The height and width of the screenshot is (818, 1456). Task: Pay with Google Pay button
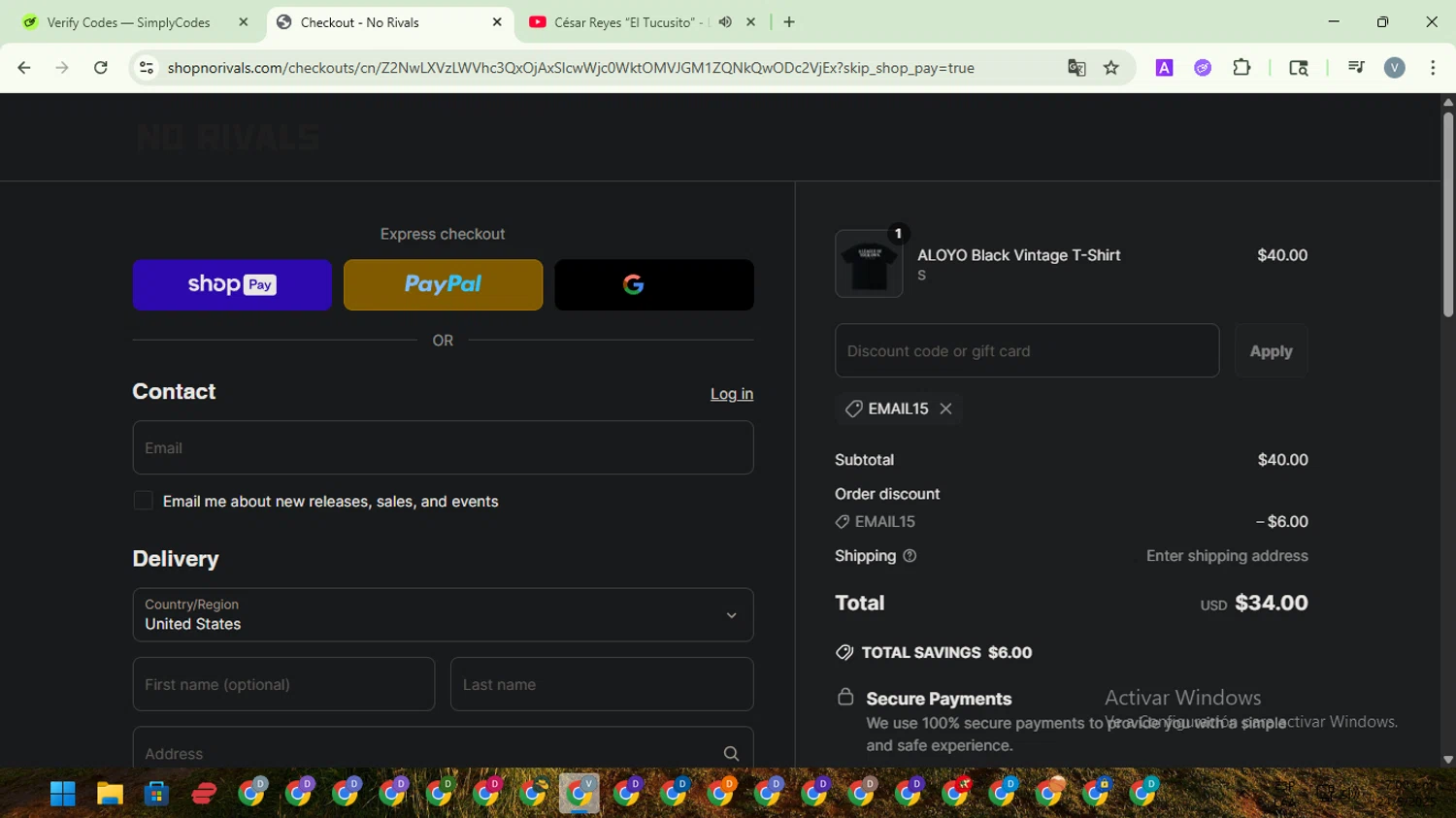[654, 284]
